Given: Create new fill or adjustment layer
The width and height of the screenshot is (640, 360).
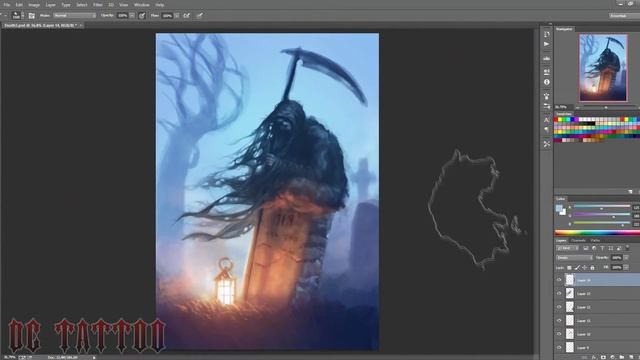Looking at the screenshot, I should [x=612, y=357].
